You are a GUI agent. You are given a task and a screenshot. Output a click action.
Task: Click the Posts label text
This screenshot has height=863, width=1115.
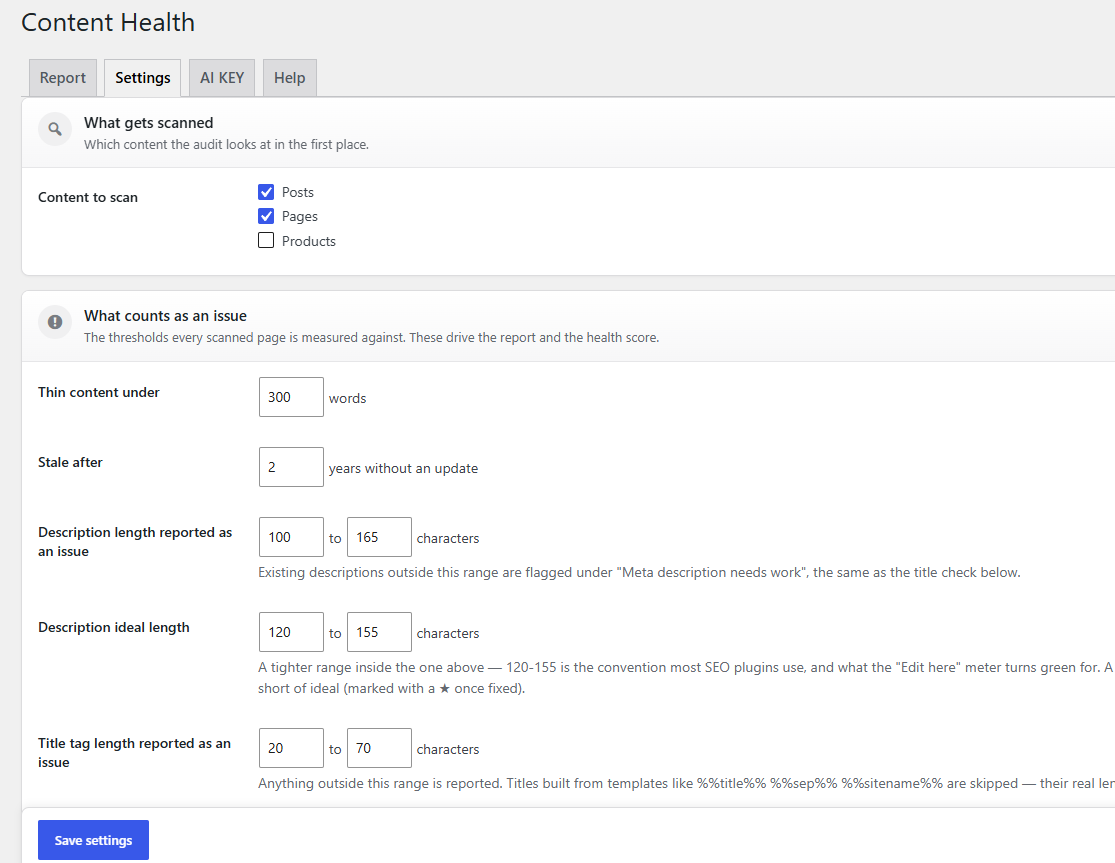pos(297,193)
